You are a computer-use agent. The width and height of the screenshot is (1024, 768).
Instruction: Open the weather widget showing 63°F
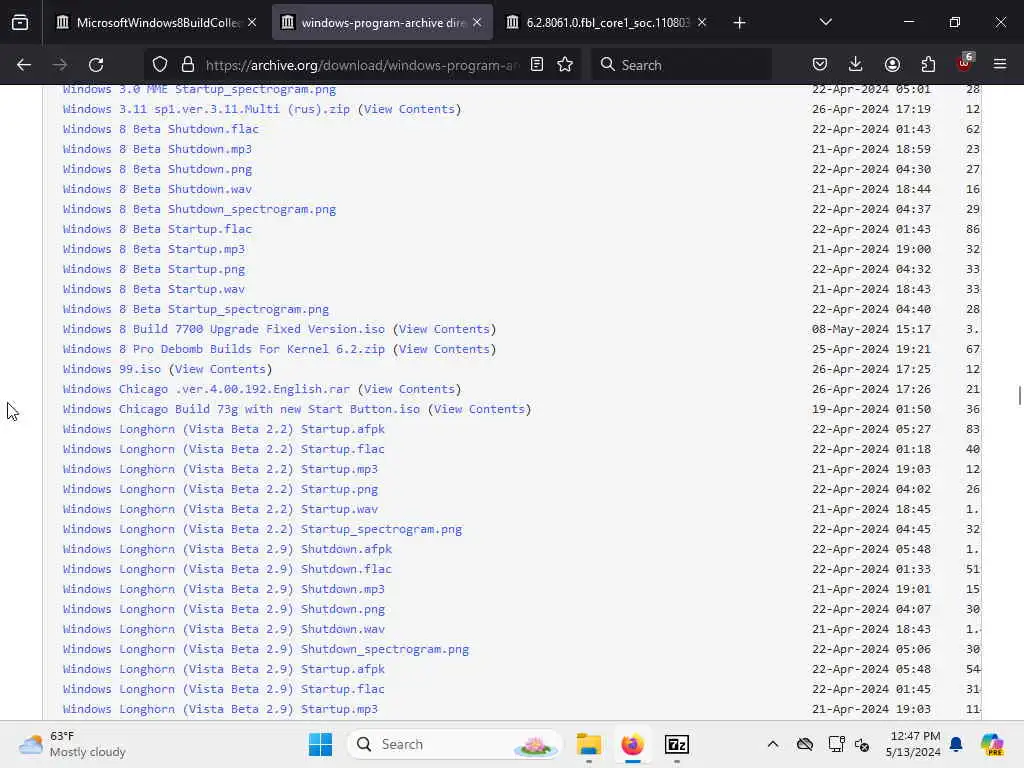(x=72, y=744)
